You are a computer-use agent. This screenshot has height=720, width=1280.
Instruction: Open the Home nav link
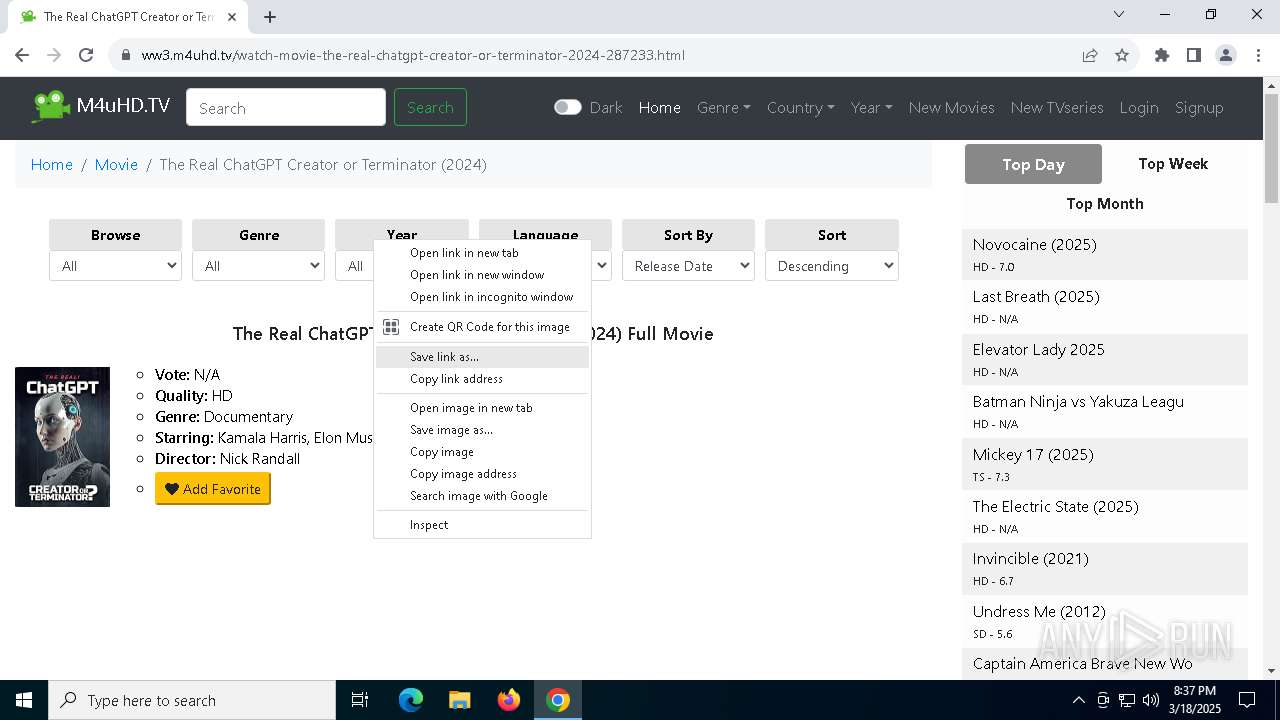[660, 107]
